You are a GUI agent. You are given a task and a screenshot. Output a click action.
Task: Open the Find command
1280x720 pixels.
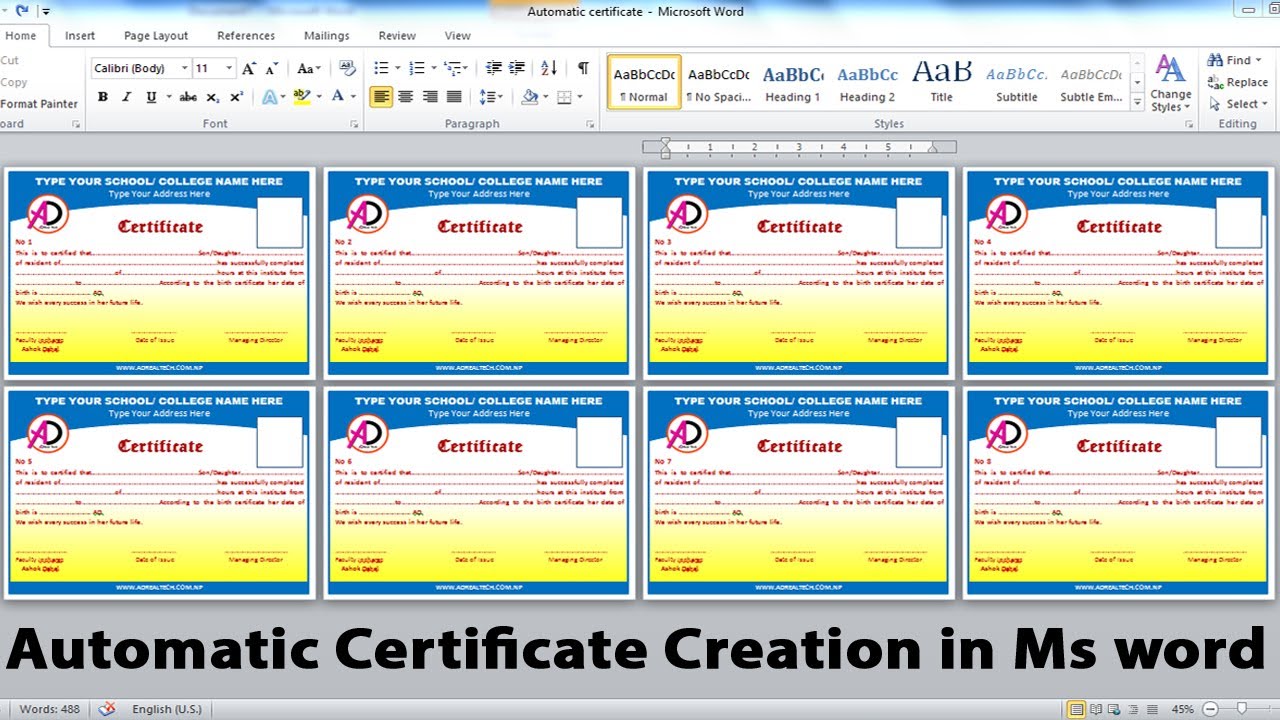coord(1230,60)
